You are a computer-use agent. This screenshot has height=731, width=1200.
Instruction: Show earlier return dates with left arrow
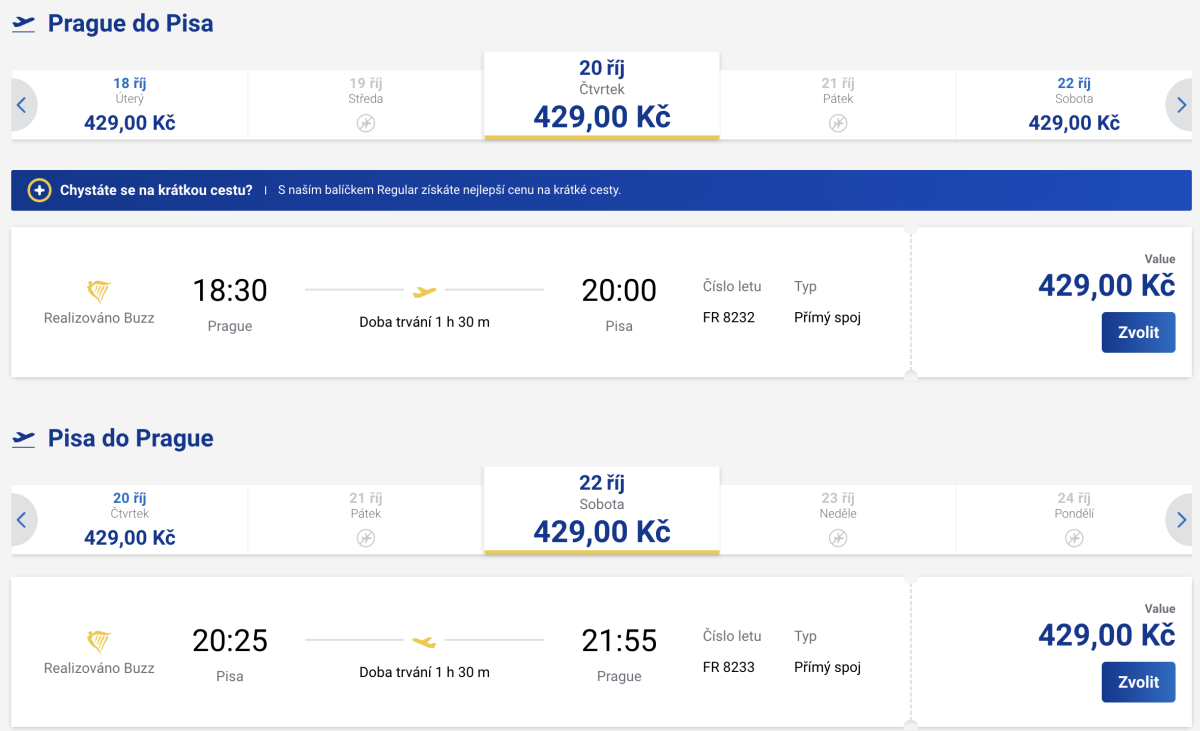coord(22,520)
